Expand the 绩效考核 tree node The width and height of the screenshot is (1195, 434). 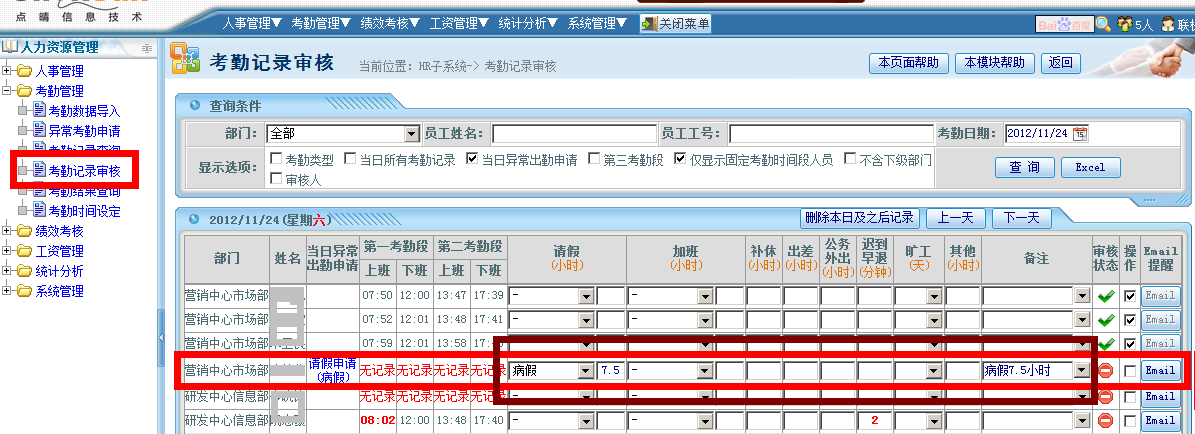[8, 231]
